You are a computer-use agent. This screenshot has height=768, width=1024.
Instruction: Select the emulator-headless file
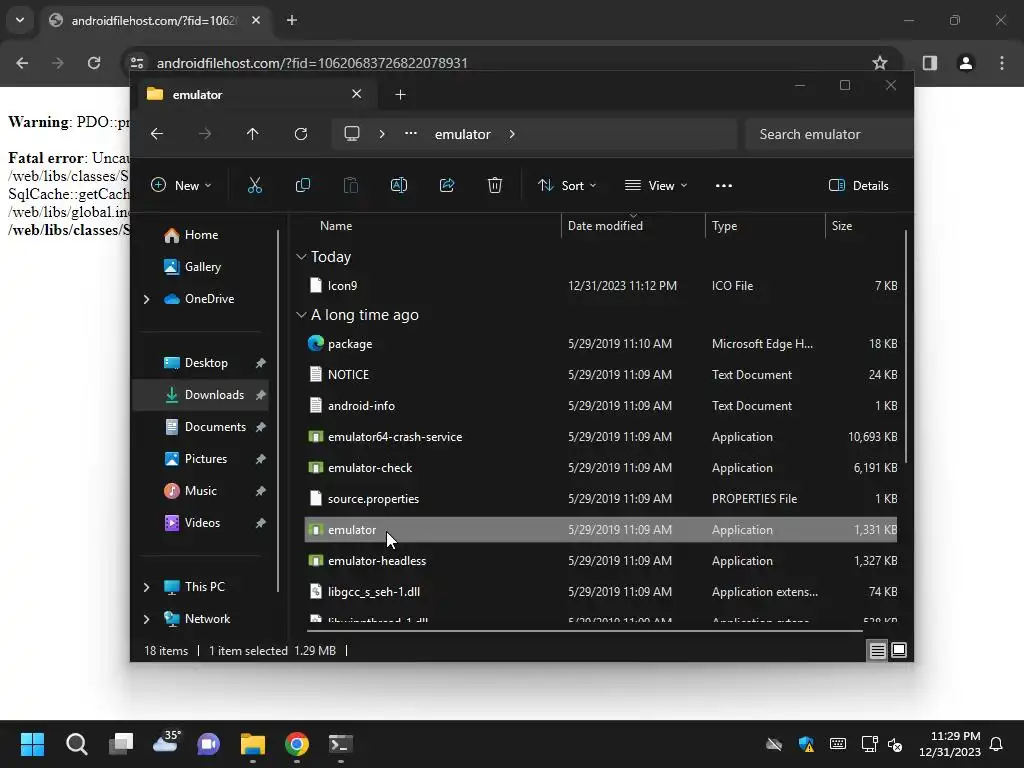point(600,561)
